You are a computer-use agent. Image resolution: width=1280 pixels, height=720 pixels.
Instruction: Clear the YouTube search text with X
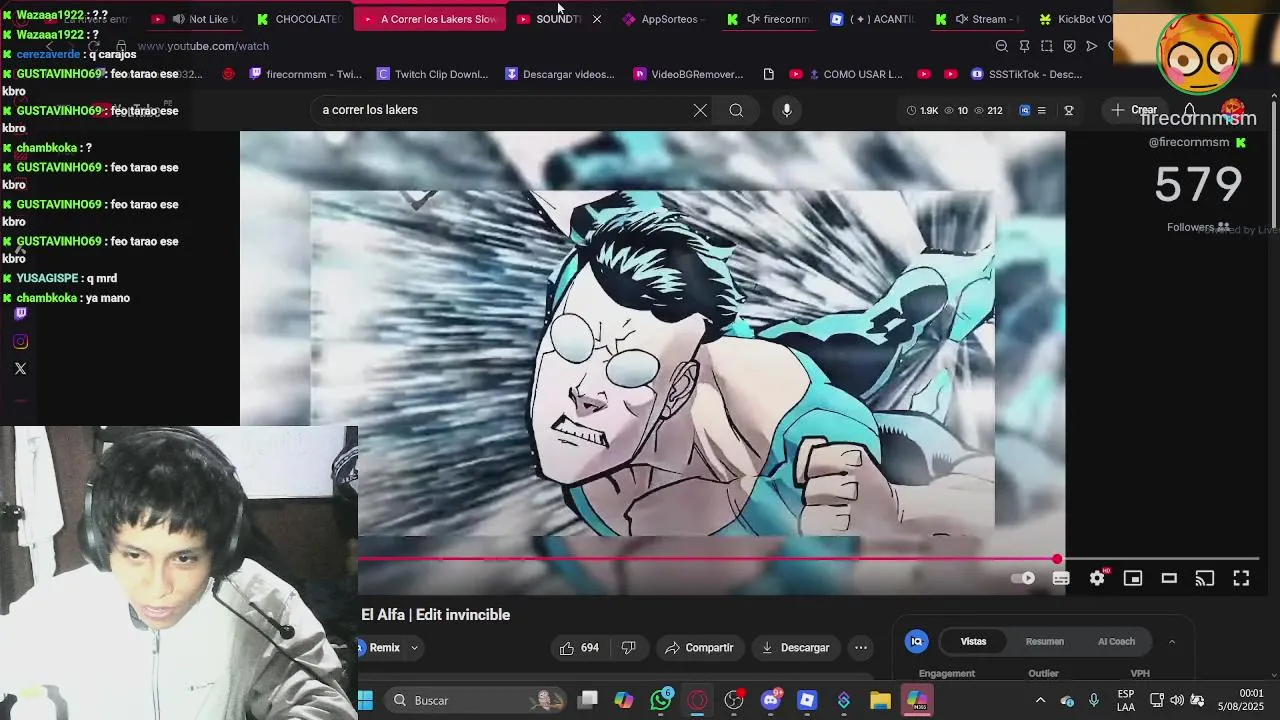[x=700, y=110]
